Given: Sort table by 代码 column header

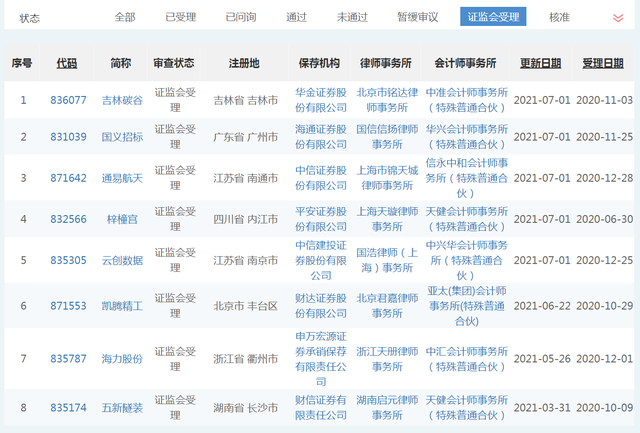Looking at the screenshot, I should 67,63.
